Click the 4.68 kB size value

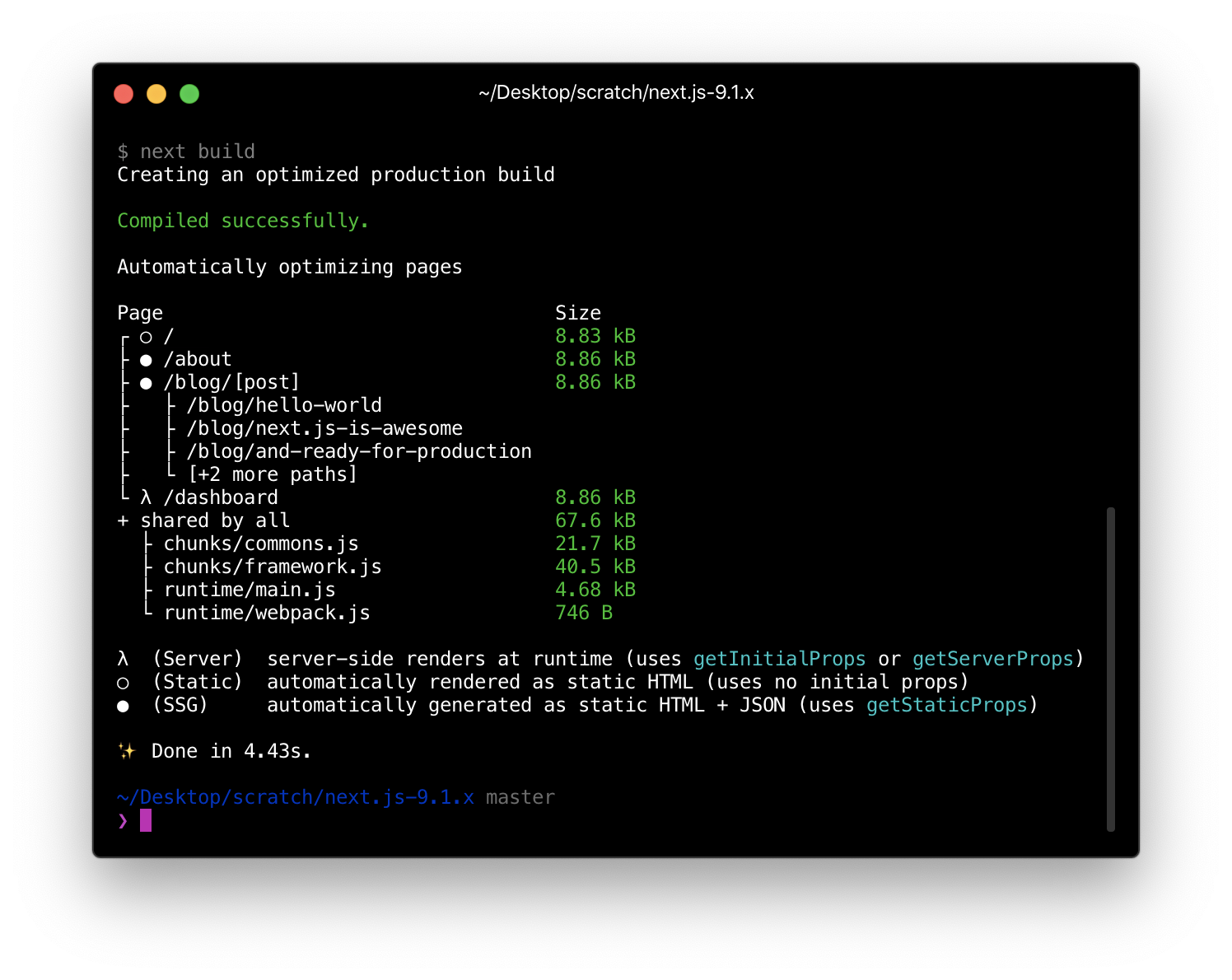[x=595, y=590]
